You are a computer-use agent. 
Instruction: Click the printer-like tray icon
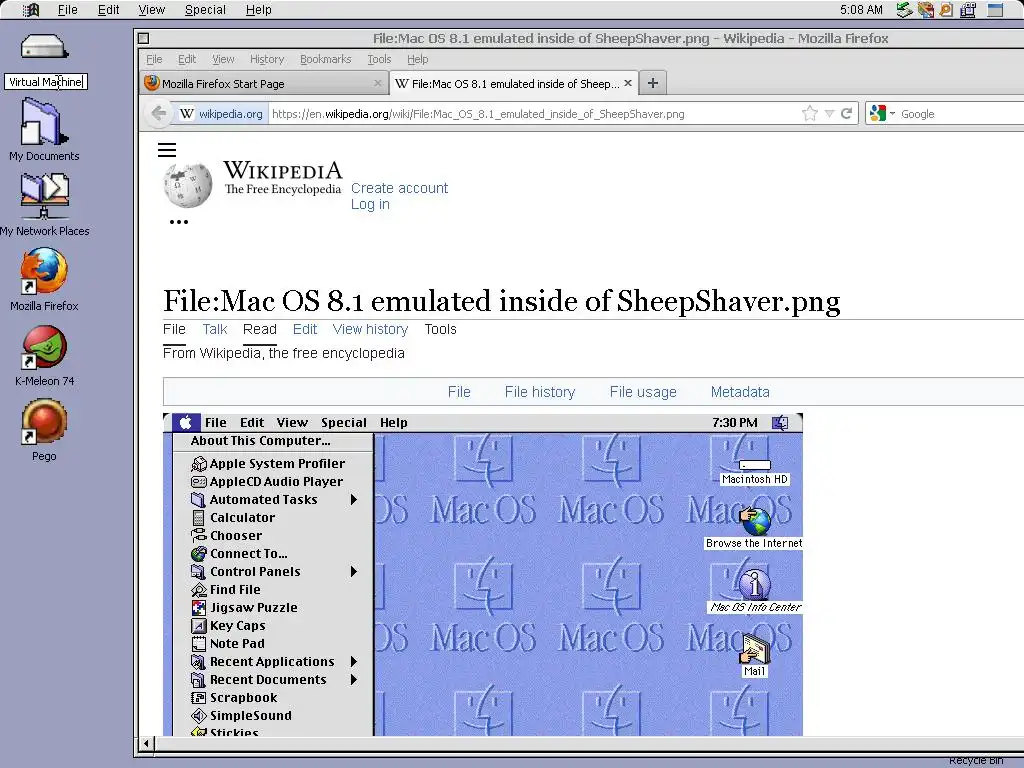coord(968,10)
